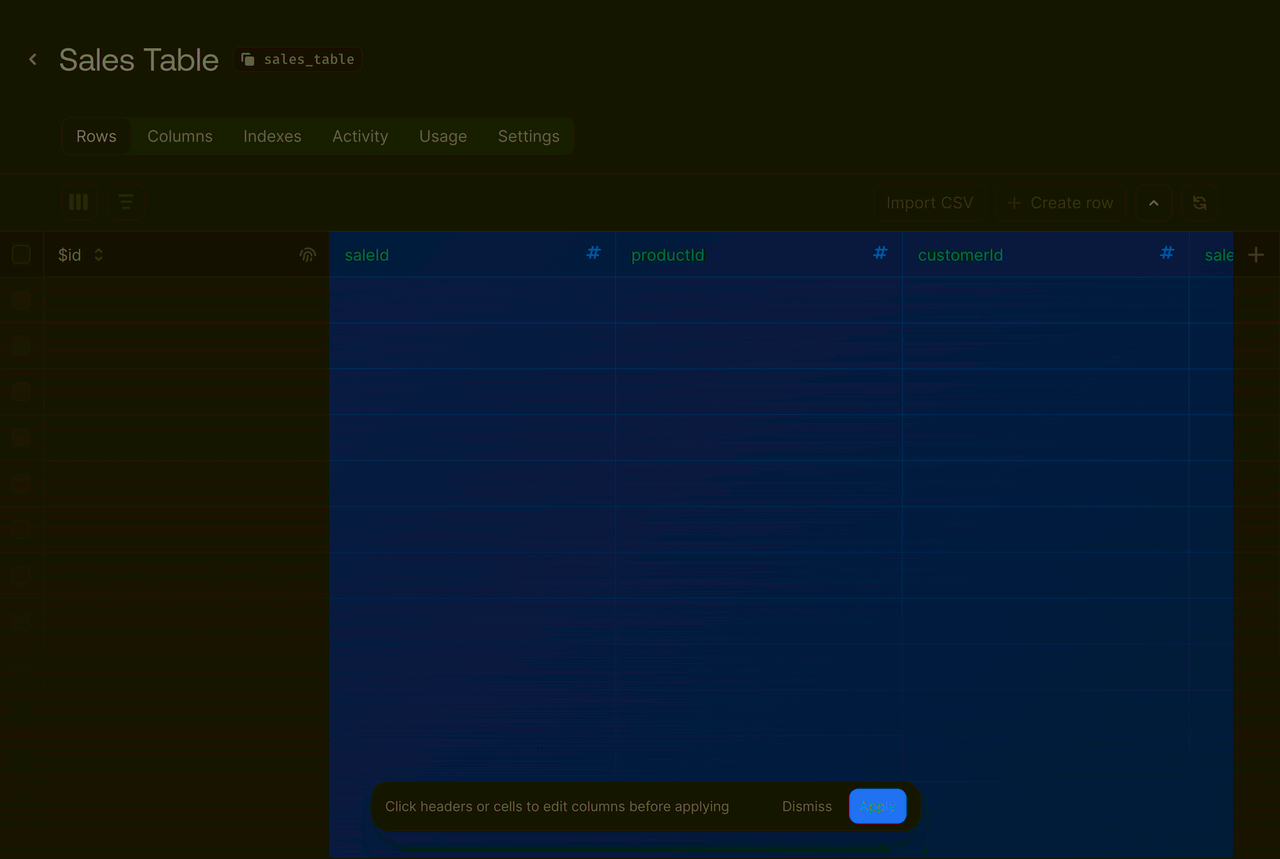The image size is (1280, 859).
Task: Apply the pending column changes
Action: pos(877,806)
